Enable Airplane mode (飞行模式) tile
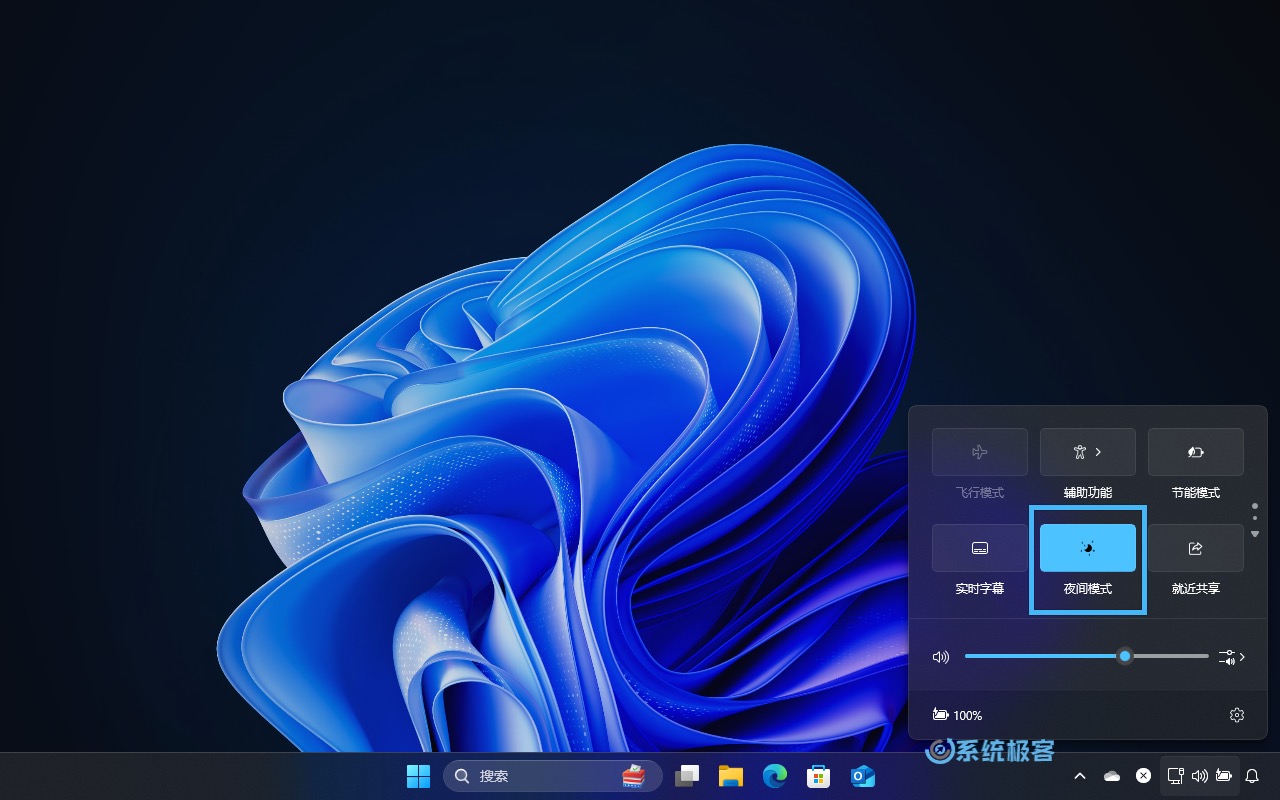This screenshot has width=1280, height=800. [979, 452]
